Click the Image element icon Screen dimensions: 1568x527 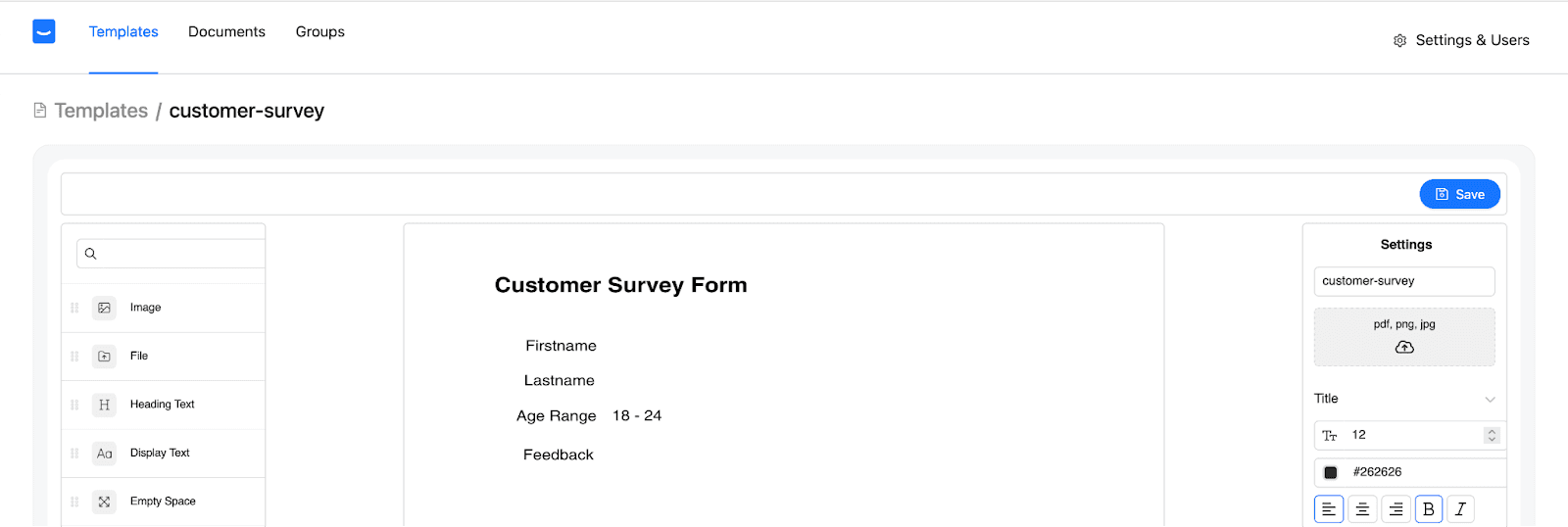[104, 308]
